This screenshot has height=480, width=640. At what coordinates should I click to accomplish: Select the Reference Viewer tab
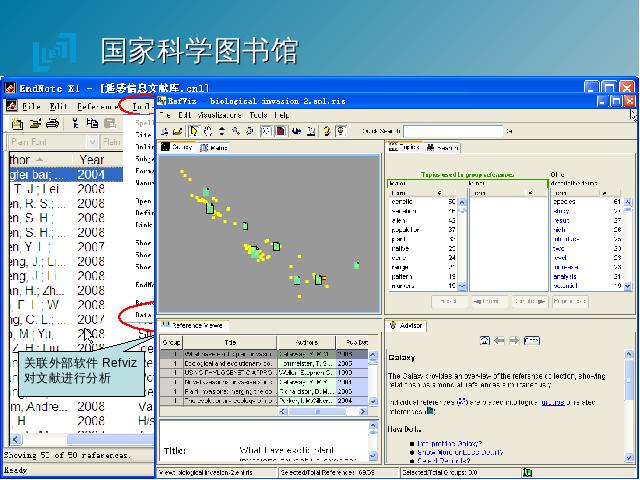tap(193, 325)
